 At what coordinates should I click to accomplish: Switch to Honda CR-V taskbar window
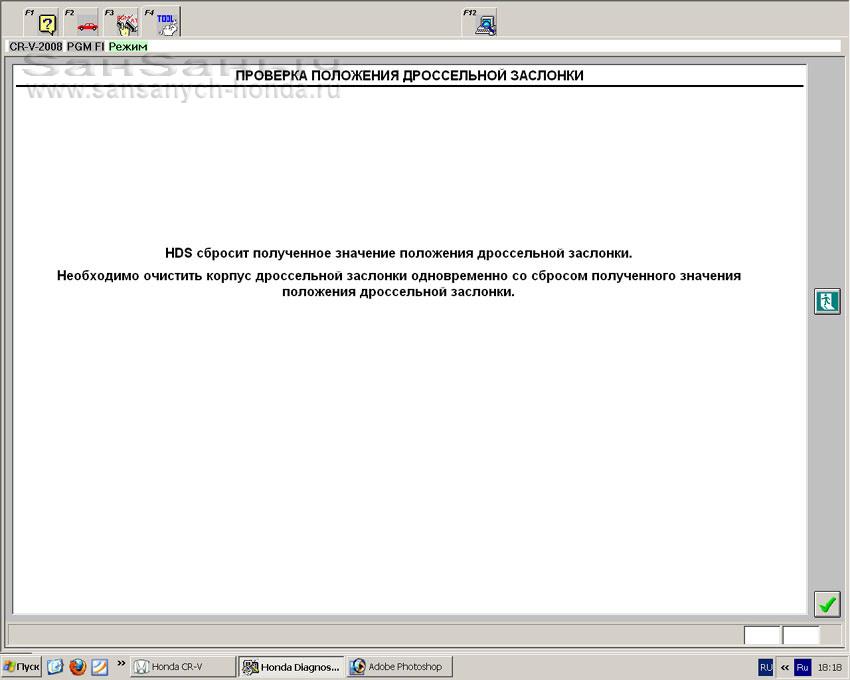coord(183,667)
